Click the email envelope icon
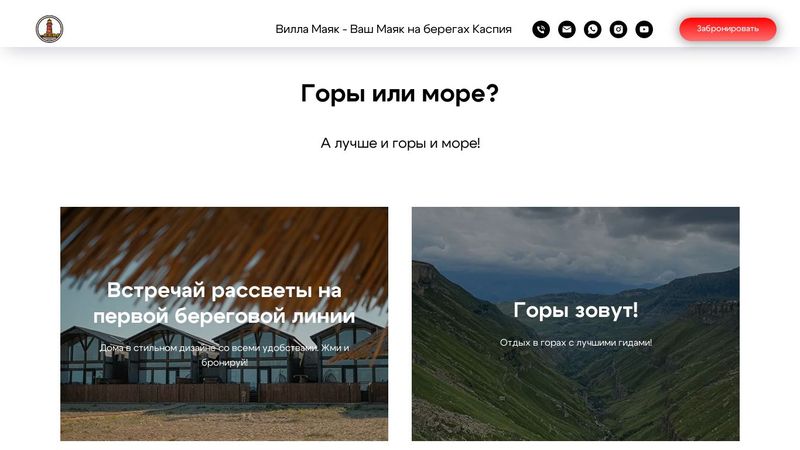Viewport: 800px width, 450px height. (566, 29)
